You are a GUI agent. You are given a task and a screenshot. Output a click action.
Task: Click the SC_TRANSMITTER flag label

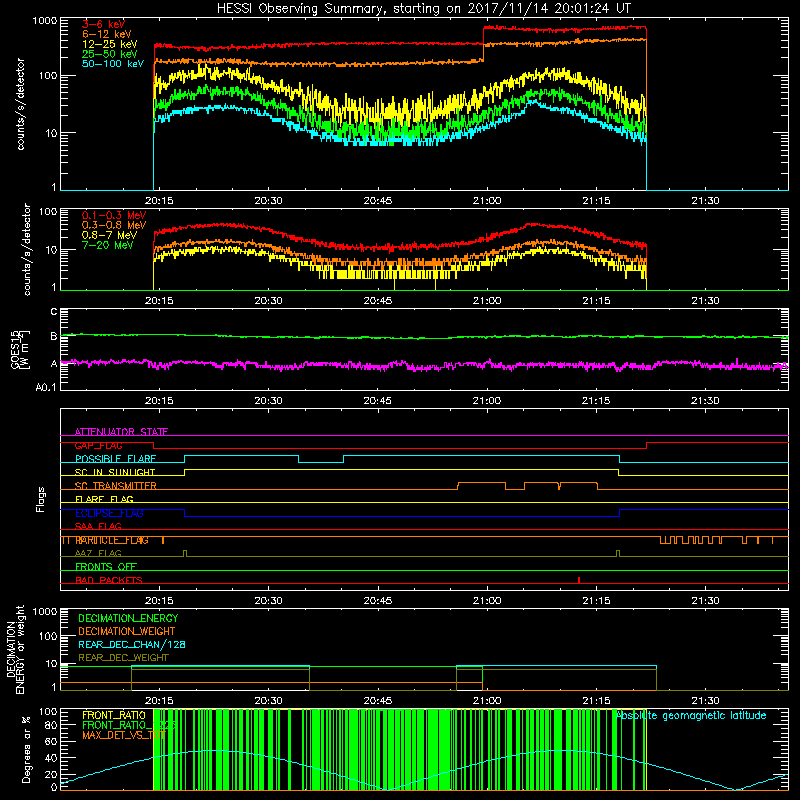[x=115, y=486]
